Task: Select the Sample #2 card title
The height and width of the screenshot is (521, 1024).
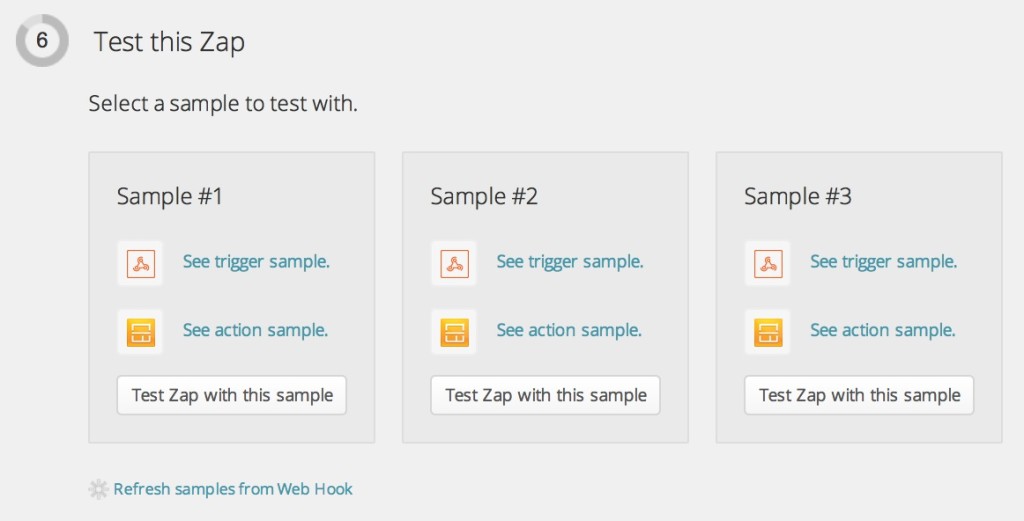Action: pos(484,196)
